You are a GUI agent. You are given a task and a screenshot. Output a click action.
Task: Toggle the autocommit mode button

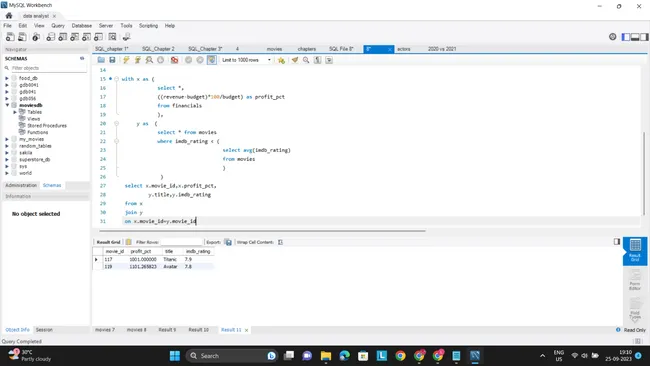pyautogui.click(x=211, y=60)
